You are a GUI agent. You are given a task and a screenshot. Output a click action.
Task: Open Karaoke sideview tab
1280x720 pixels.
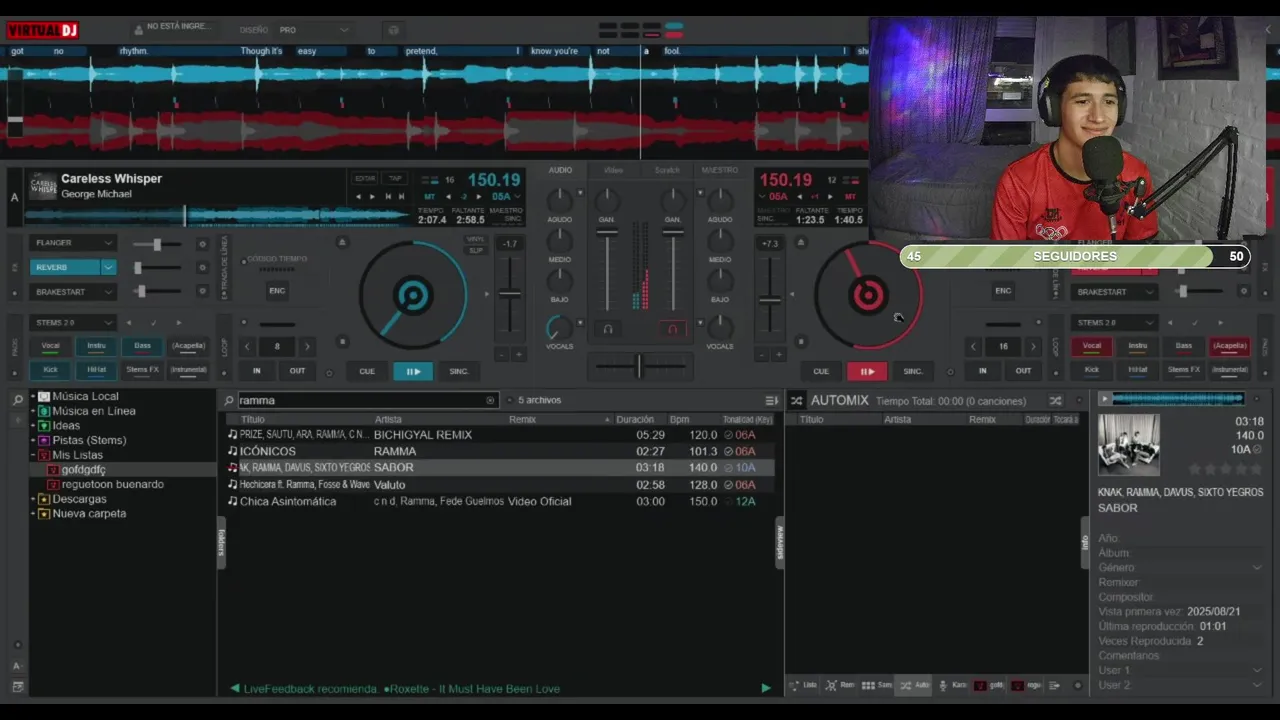click(952, 685)
